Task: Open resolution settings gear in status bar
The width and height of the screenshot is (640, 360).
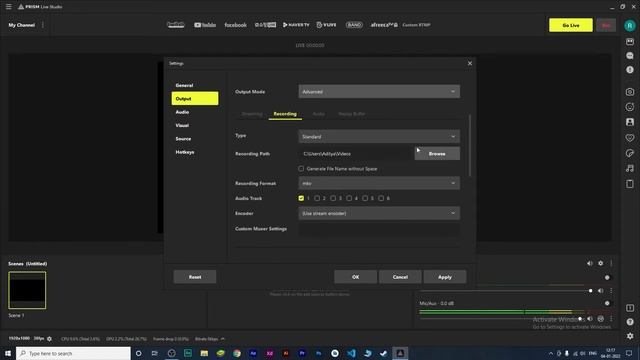Action: (49, 339)
